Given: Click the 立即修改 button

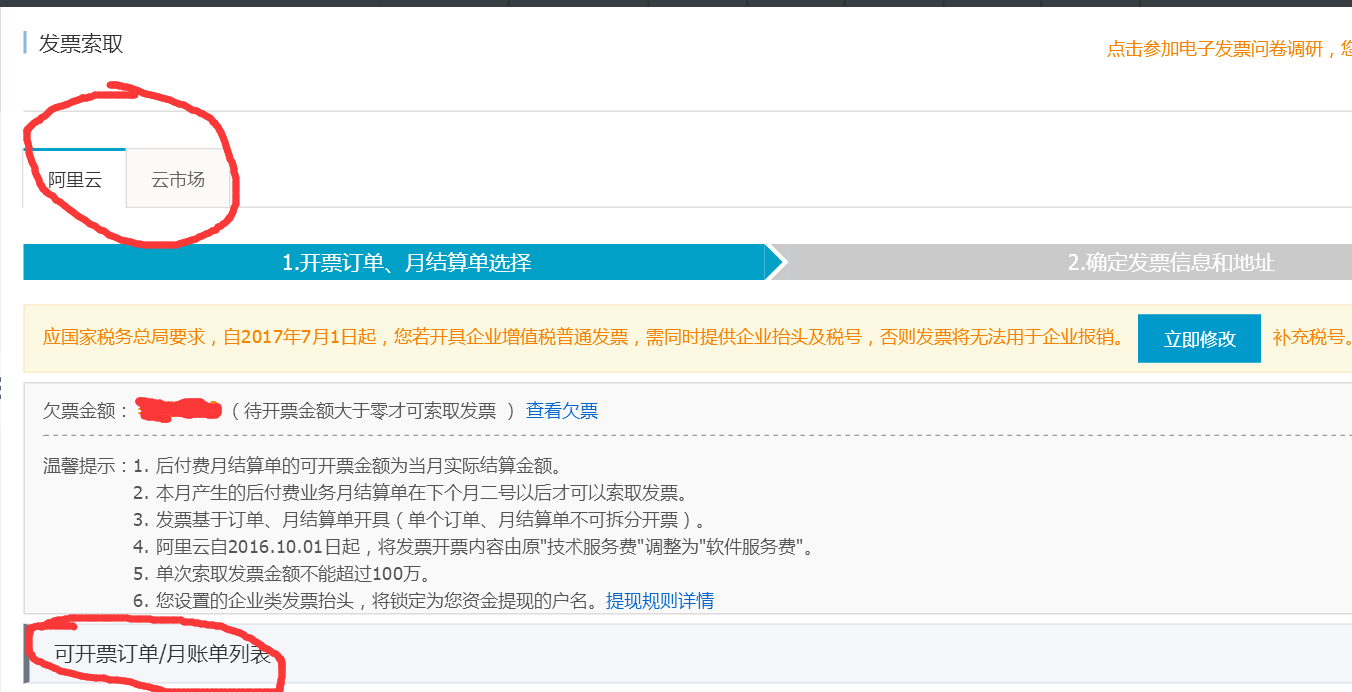Looking at the screenshot, I should point(1199,338).
